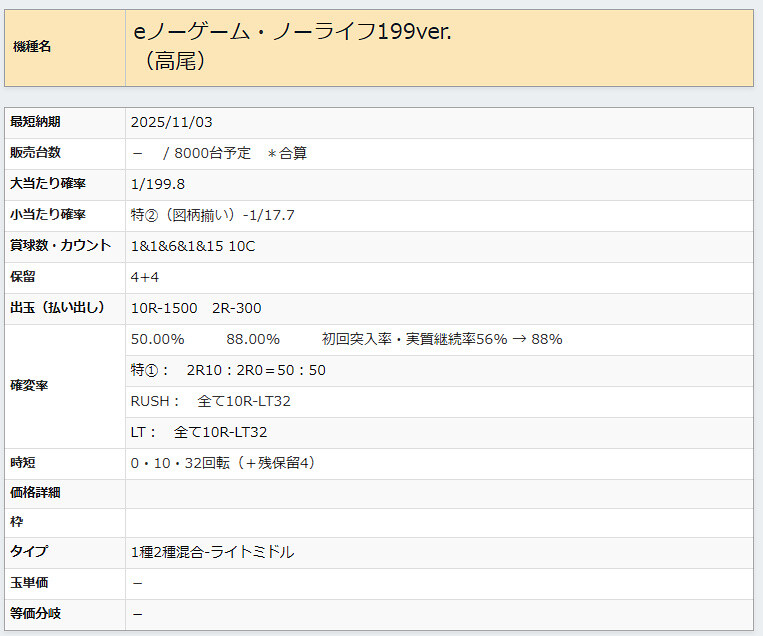The width and height of the screenshot is (763, 636).
Task: Click the '価格詳細' row label
Action: point(35,493)
